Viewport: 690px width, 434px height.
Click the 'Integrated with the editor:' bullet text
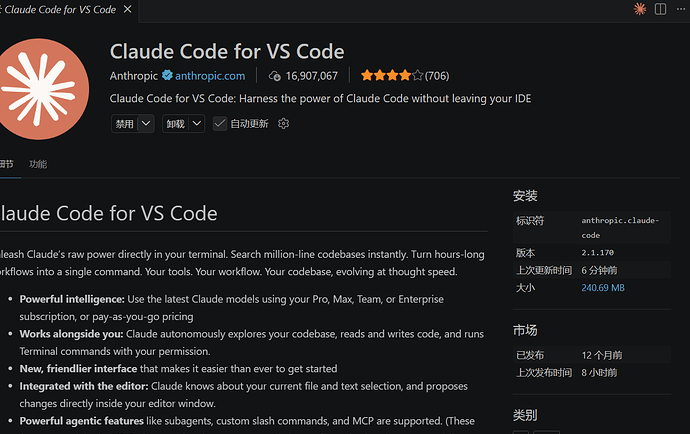coord(84,386)
